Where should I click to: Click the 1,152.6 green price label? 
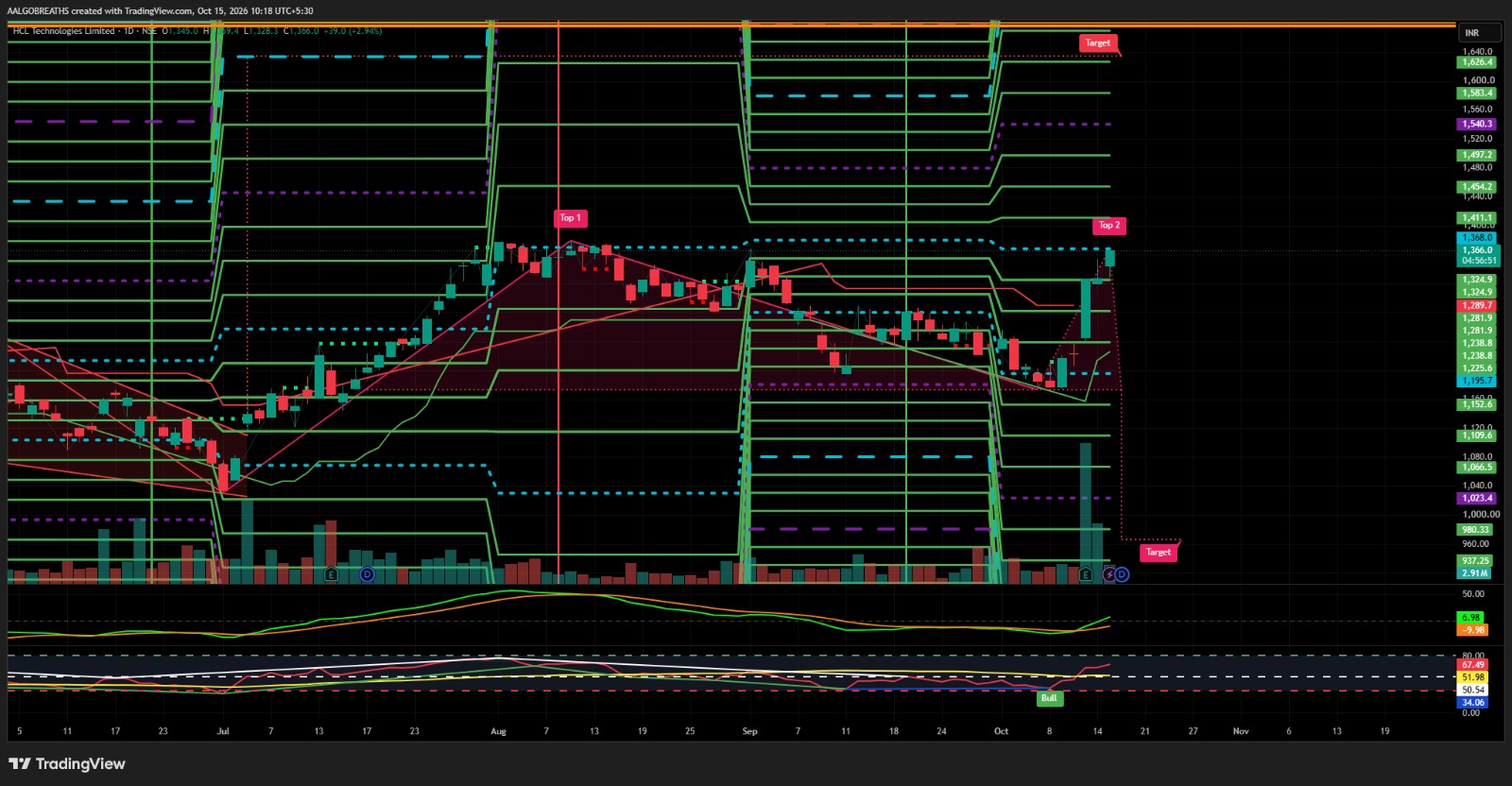pyautogui.click(x=1477, y=404)
